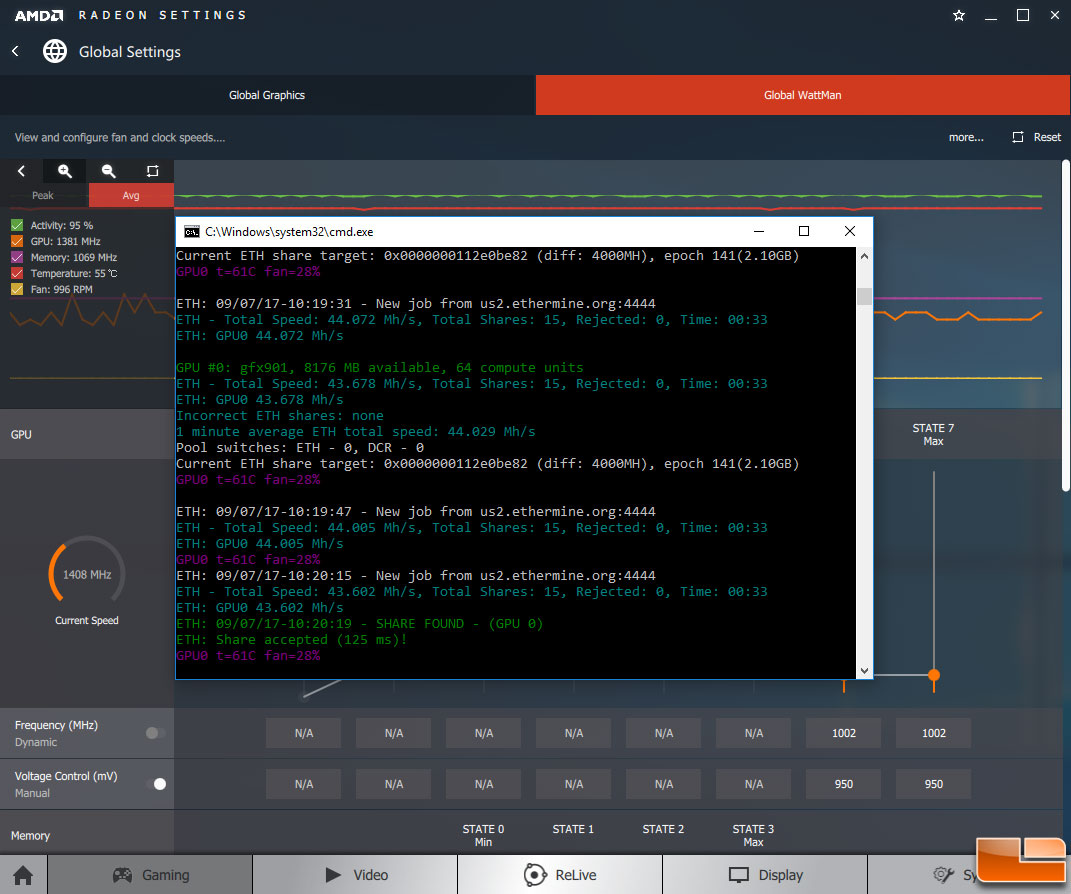Click the State 7 voltage field 950

[934, 784]
